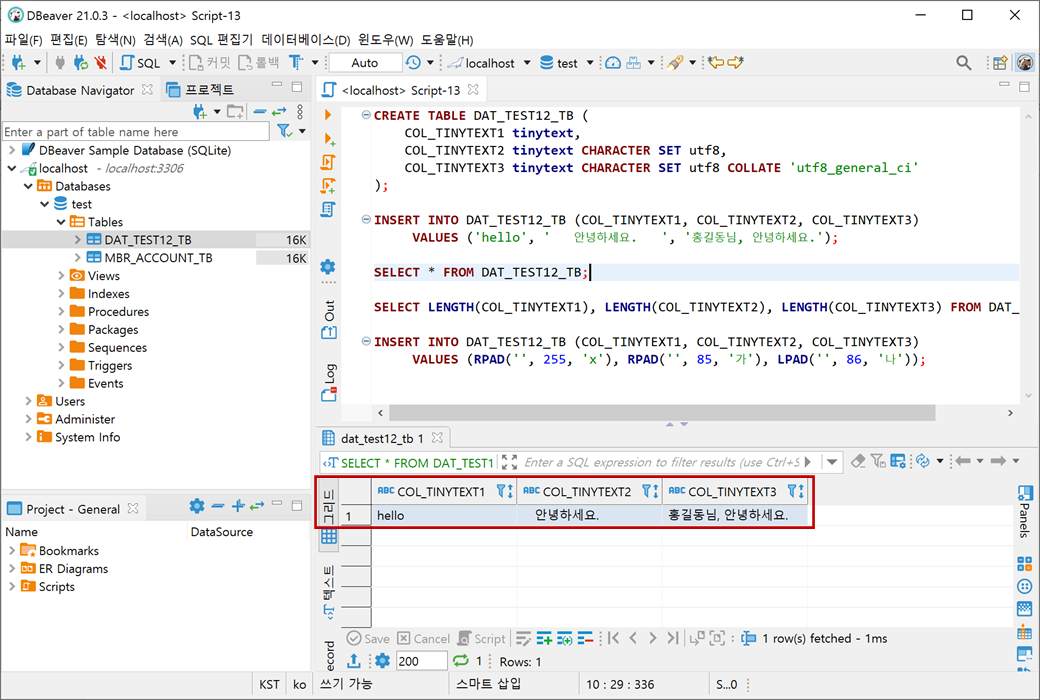Click the COL_TINYTEXT3 column header
This screenshot has height=700, width=1040.
735,492
